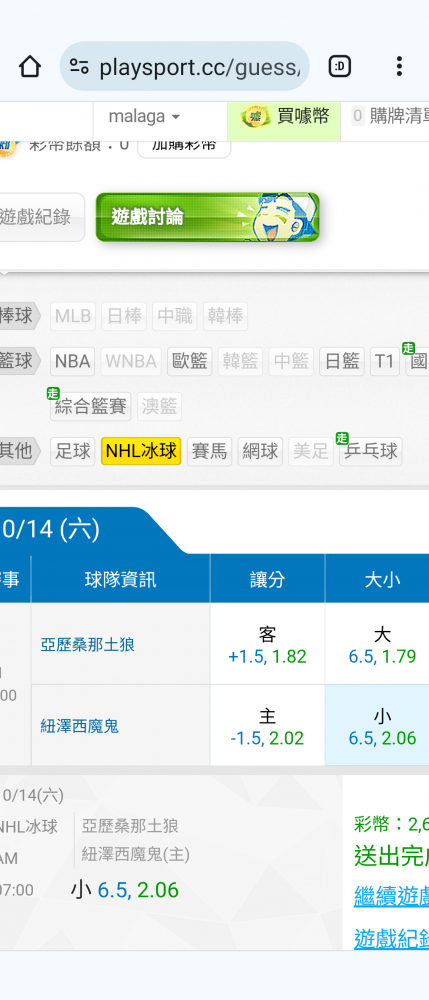Select the 足球 sport tag
The width and height of the screenshot is (429, 1000).
[73, 452]
